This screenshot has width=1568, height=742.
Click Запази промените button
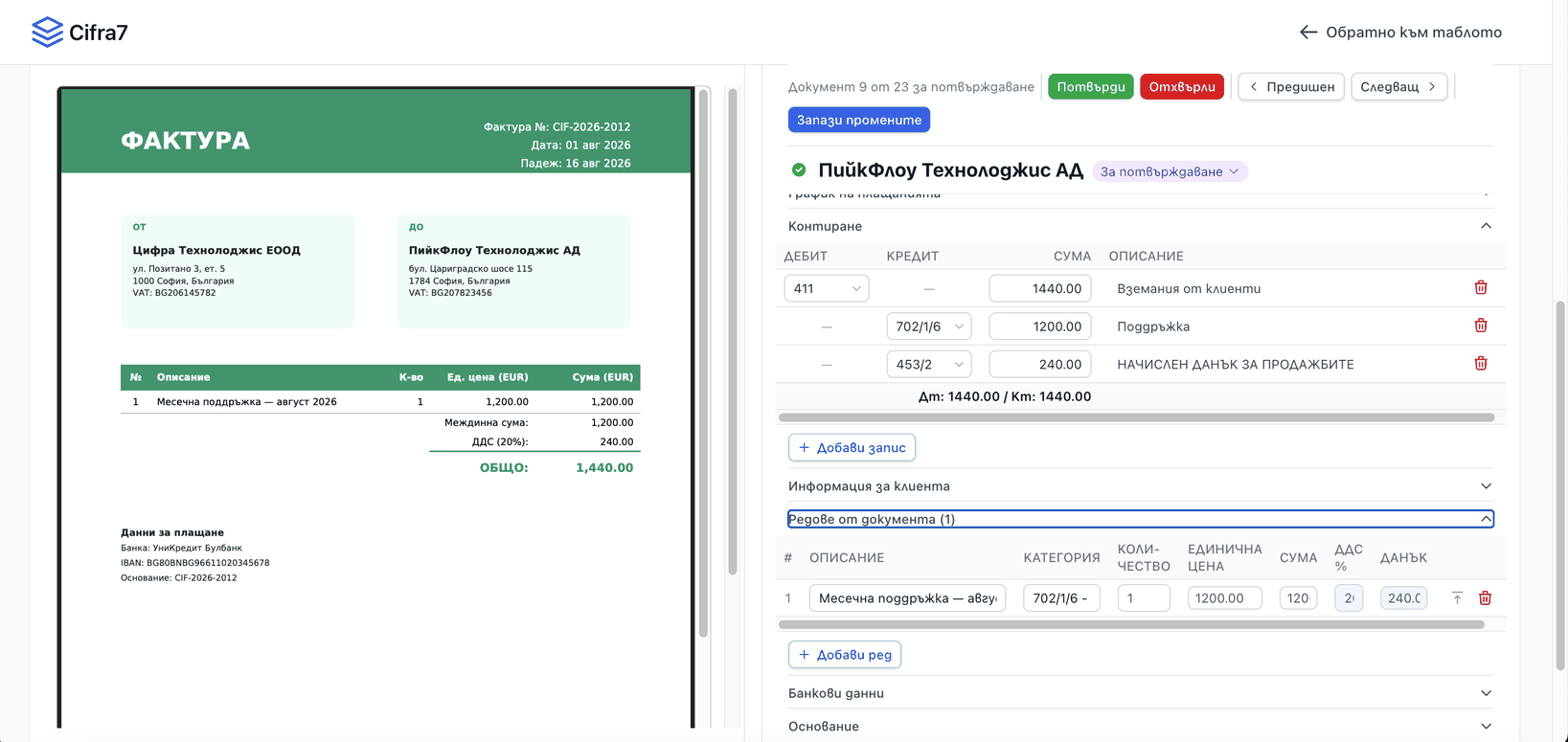point(859,120)
